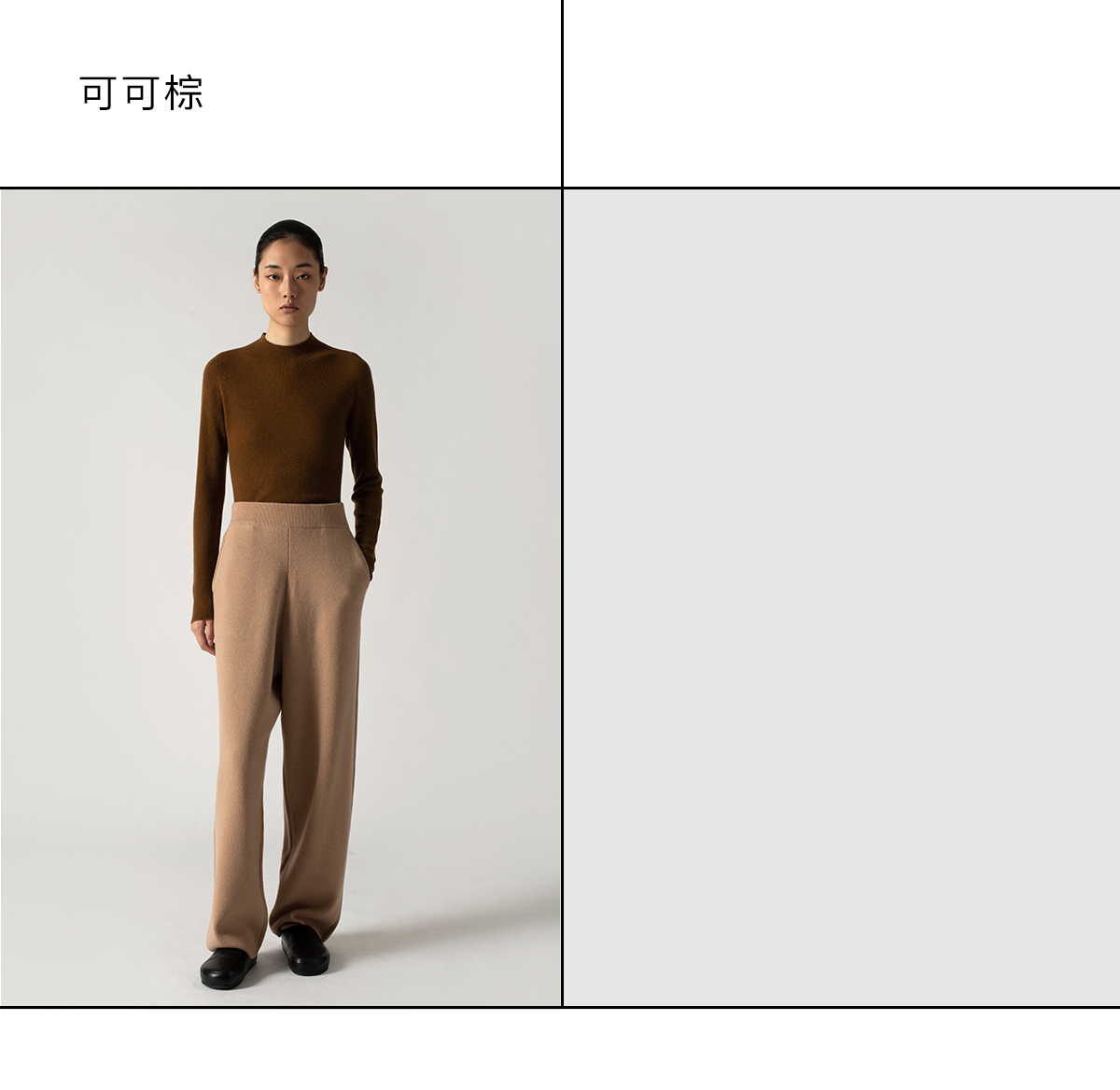Click the white strip beneath the photo
The image size is (1120, 1090).
click(560, 1050)
